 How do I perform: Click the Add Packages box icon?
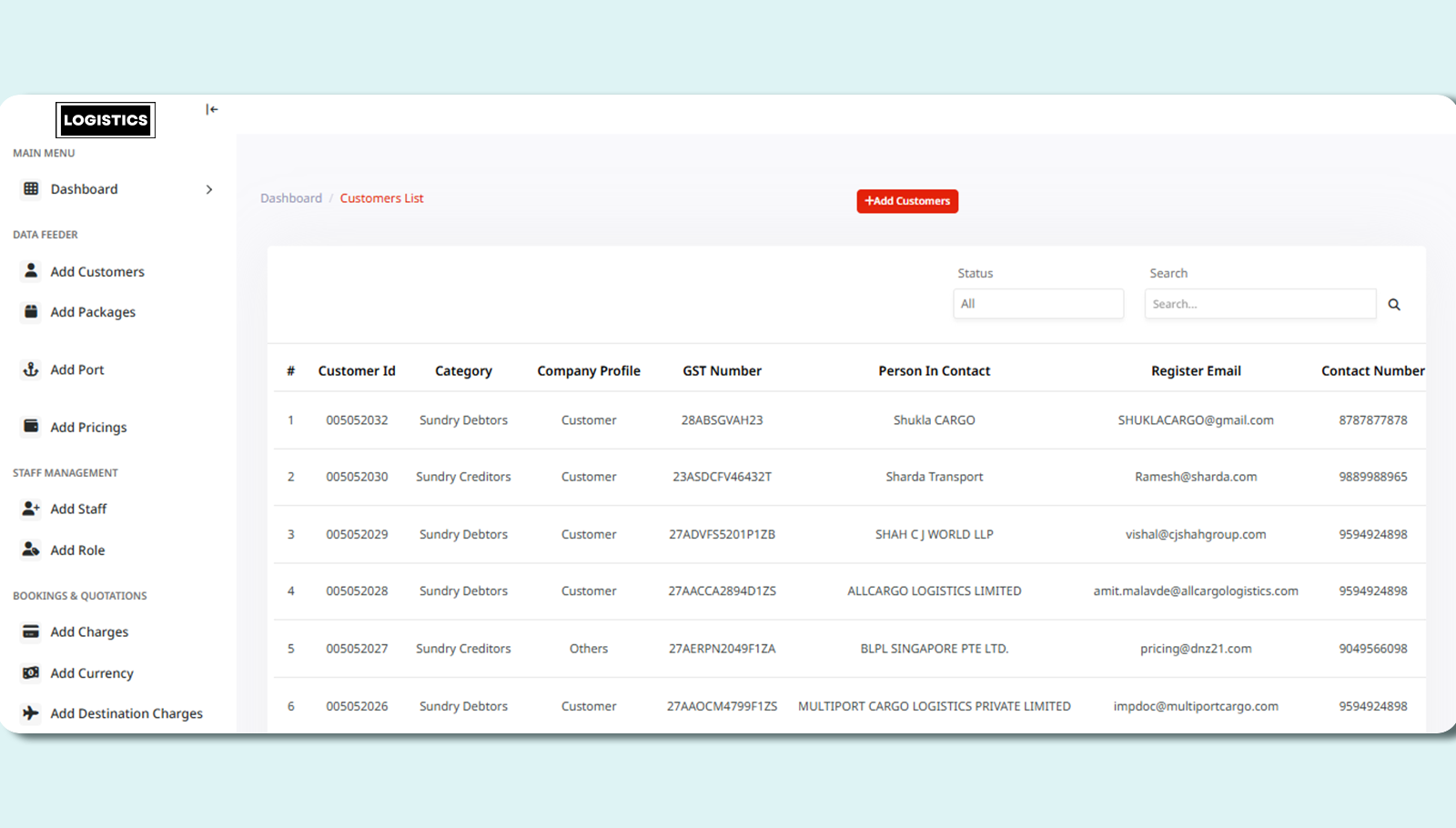coord(31,311)
